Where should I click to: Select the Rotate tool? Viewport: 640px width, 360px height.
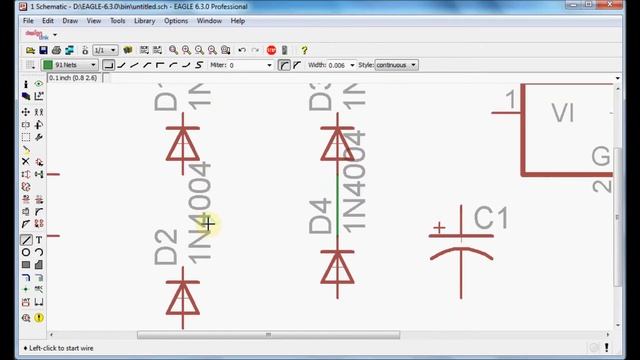tap(39, 124)
